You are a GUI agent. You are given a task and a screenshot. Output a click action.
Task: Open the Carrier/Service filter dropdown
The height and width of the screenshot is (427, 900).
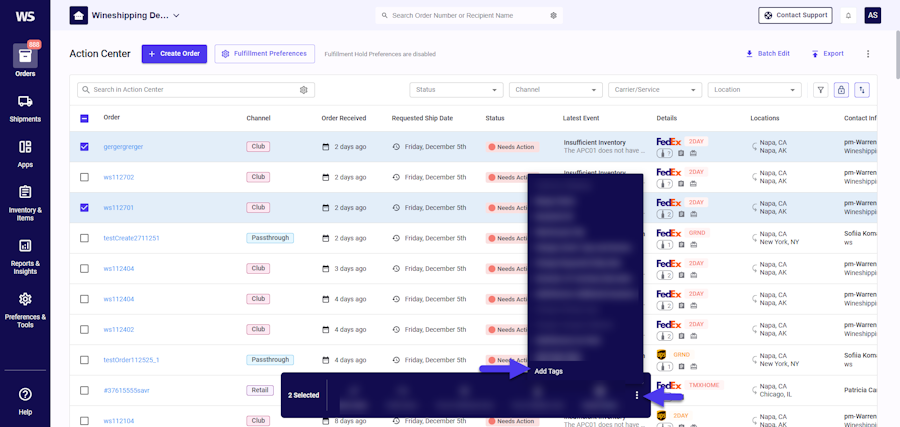(655, 90)
